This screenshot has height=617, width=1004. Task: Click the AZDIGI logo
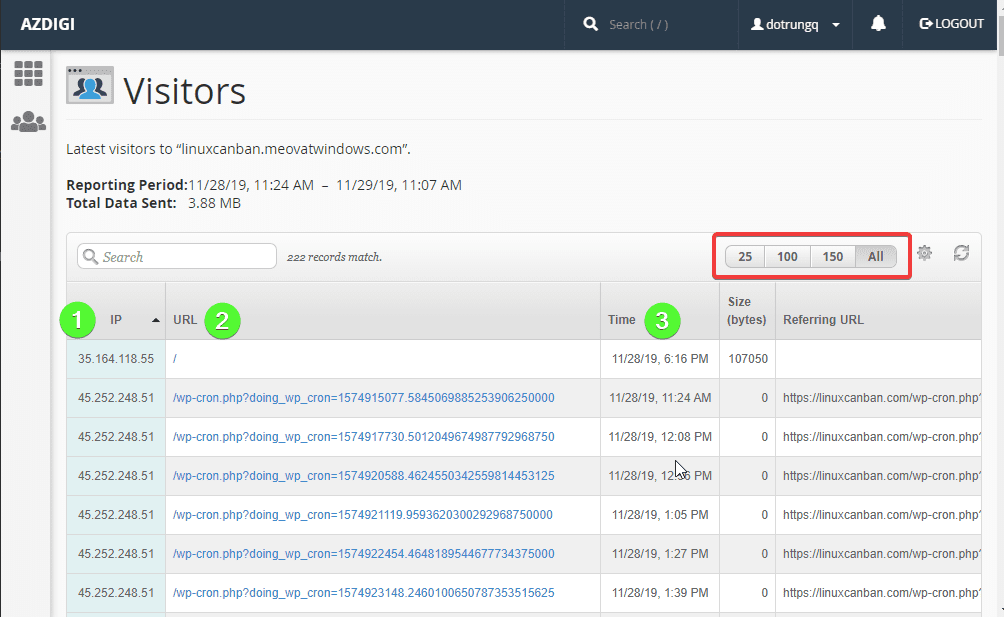click(47, 24)
